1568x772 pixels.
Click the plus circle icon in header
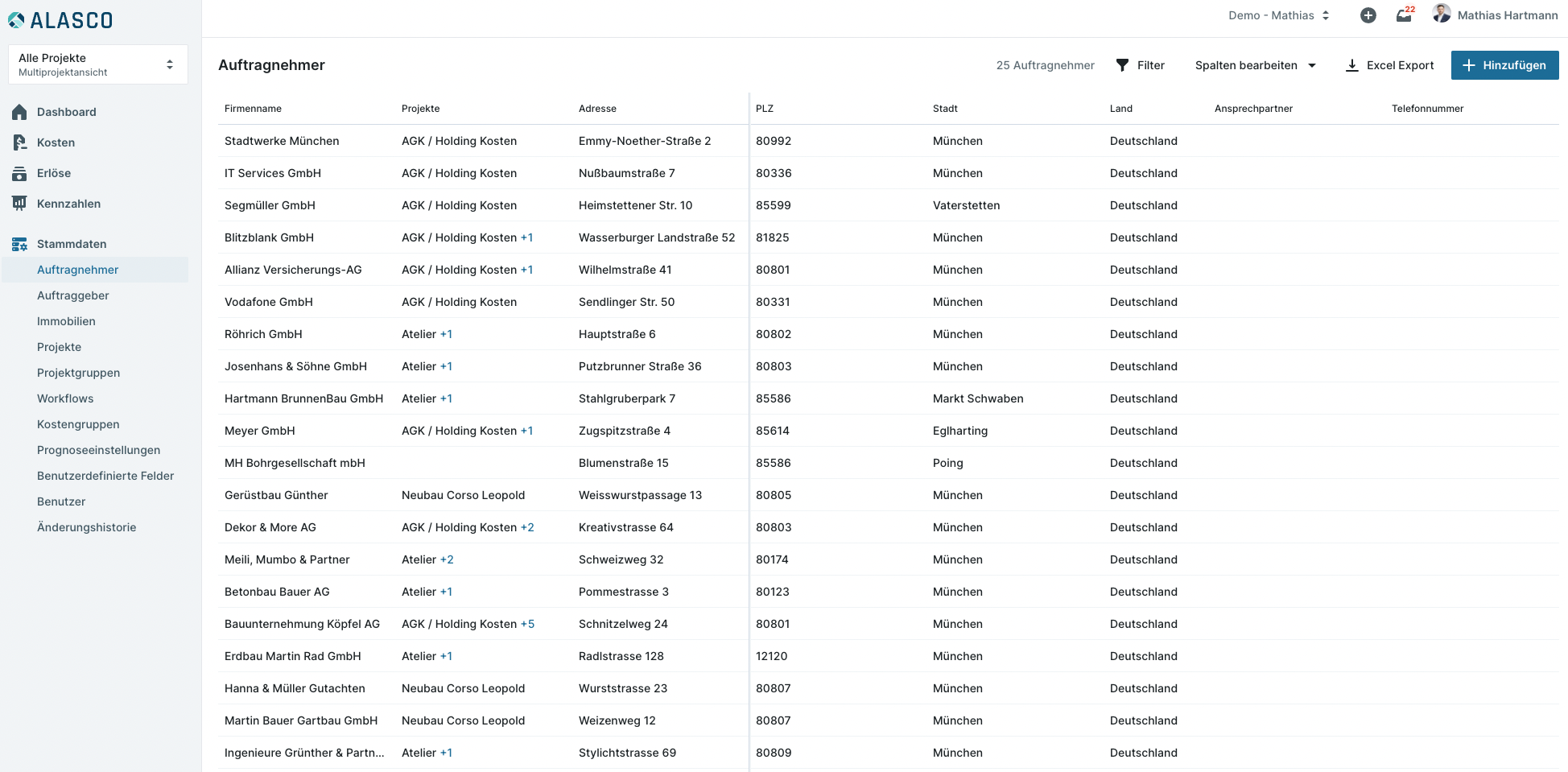[1368, 15]
